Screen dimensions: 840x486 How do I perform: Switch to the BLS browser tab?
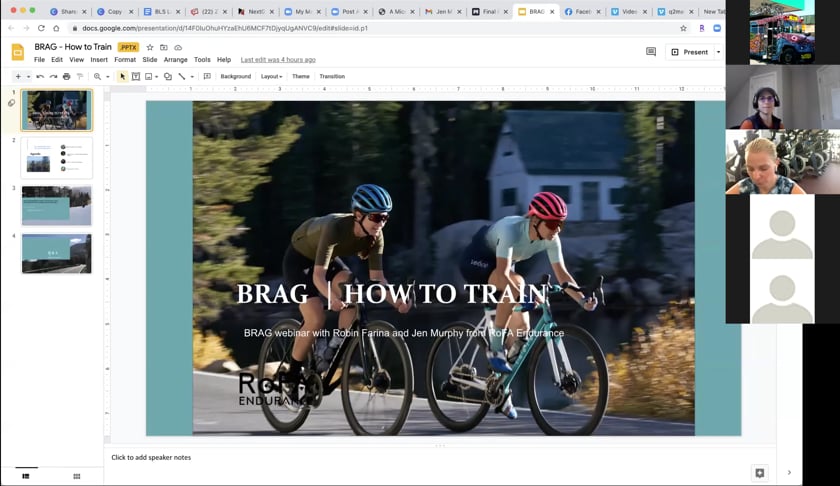pos(162,11)
